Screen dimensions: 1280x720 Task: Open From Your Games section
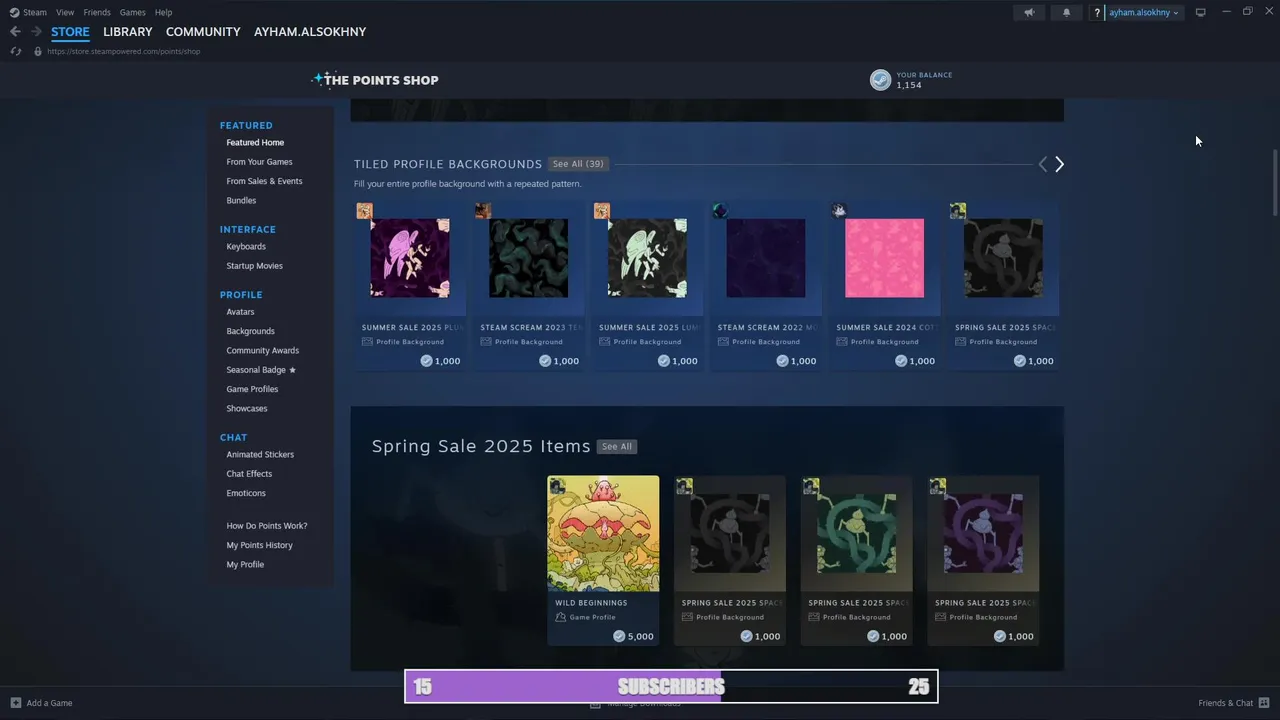click(259, 162)
